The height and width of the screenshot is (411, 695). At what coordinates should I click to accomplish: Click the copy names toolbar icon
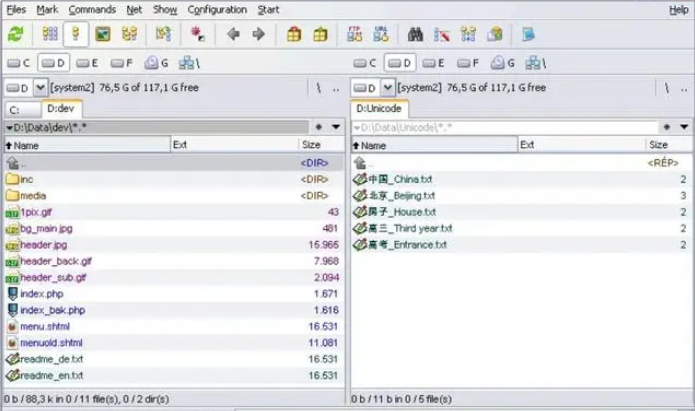pos(495,34)
